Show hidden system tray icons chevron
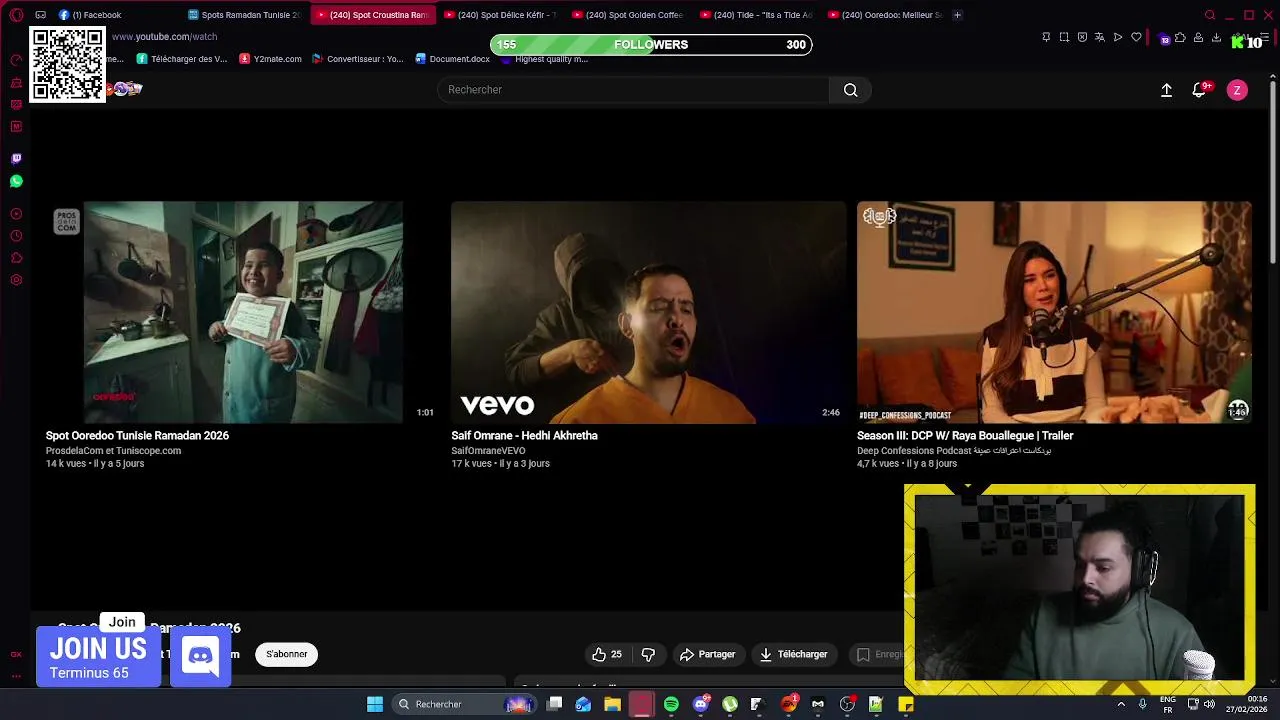Image resolution: width=1280 pixels, height=720 pixels. pos(1121,704)
